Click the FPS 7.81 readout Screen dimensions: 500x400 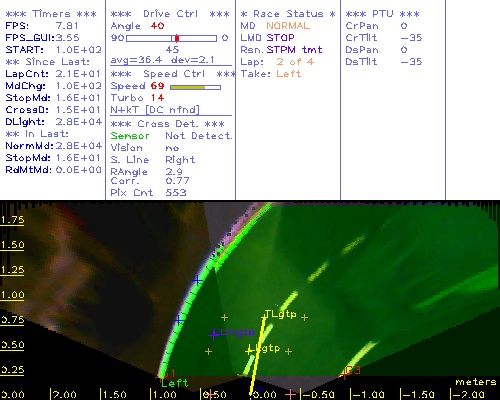[x=42, y=26]
